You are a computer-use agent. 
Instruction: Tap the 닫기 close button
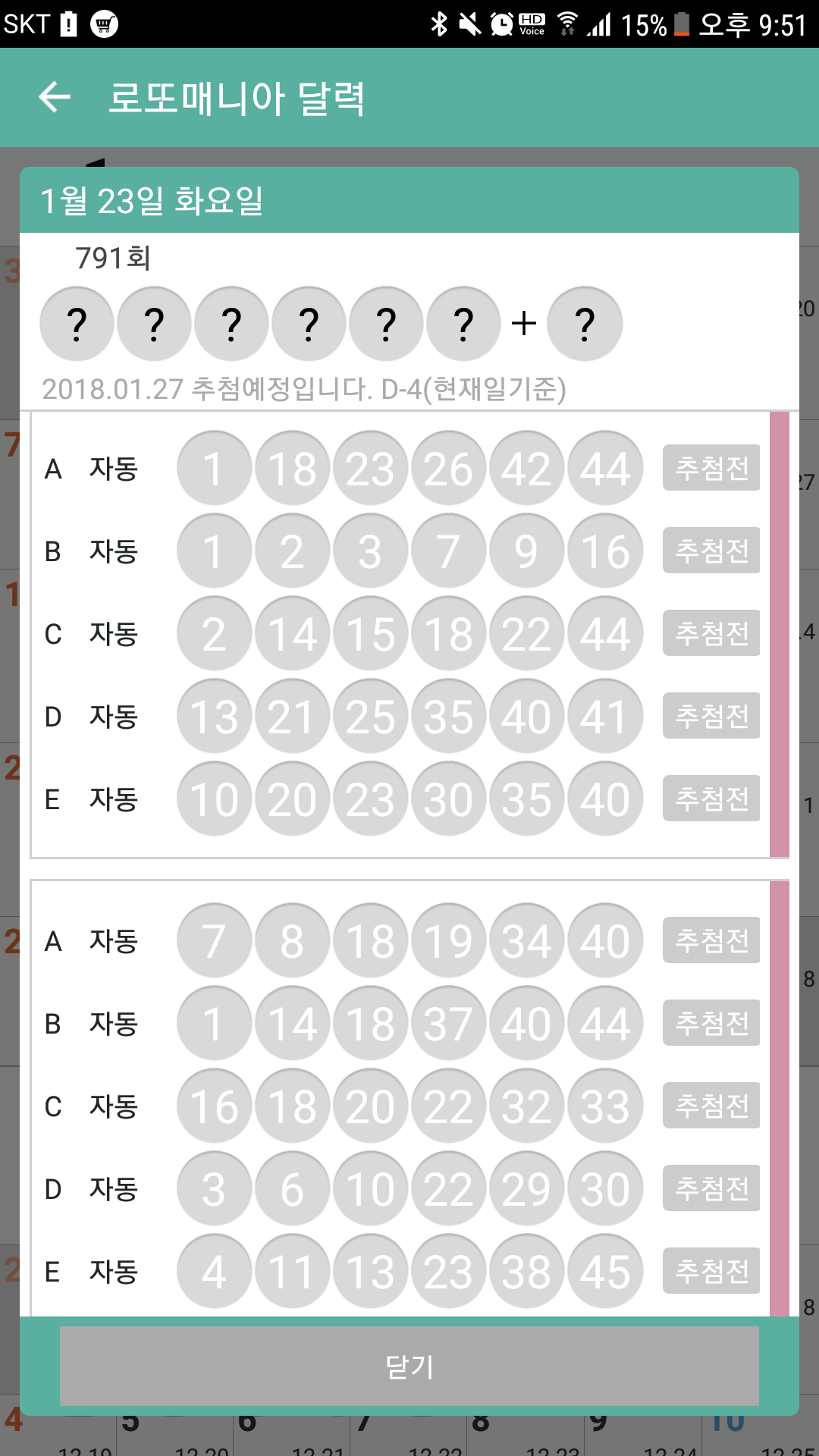coord(409,1366)
